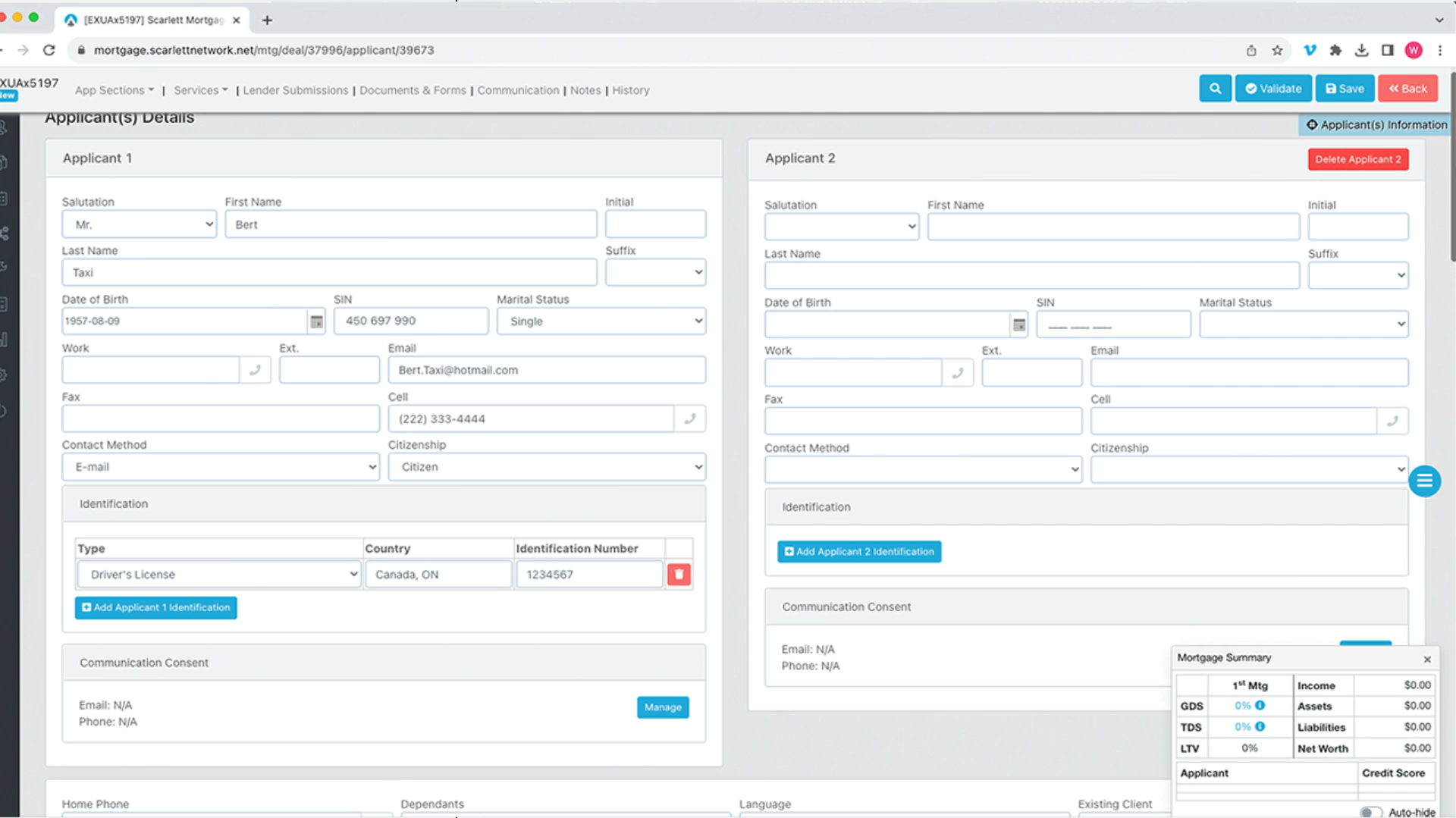Click the blue round hamburger menu button
1456x818 pixels.
tap(1424, 481)
